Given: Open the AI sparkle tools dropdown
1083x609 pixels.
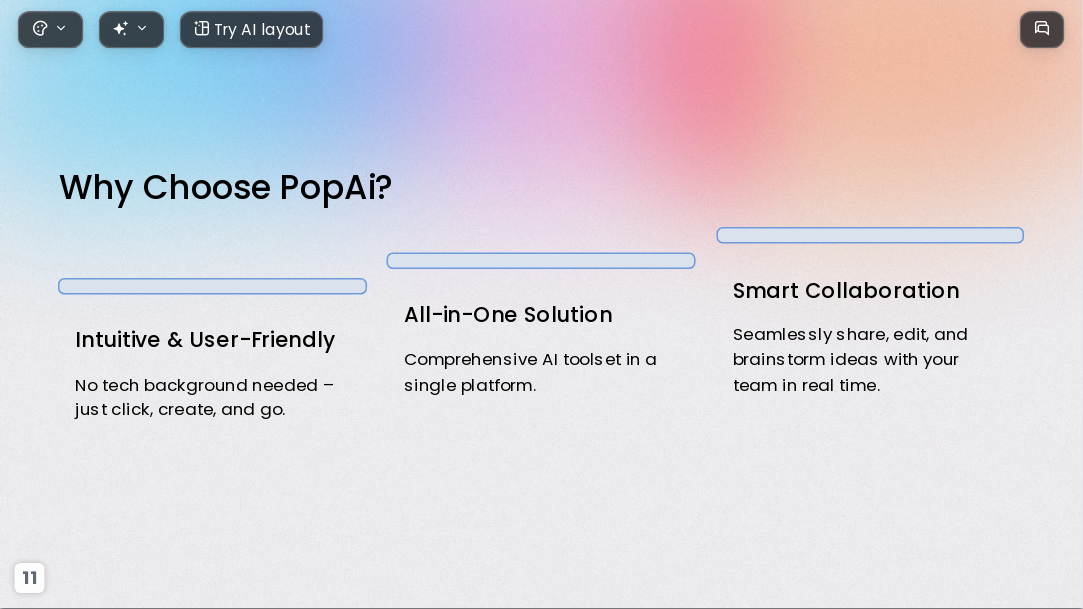Looking at the screenshot, I should (131, 29).
